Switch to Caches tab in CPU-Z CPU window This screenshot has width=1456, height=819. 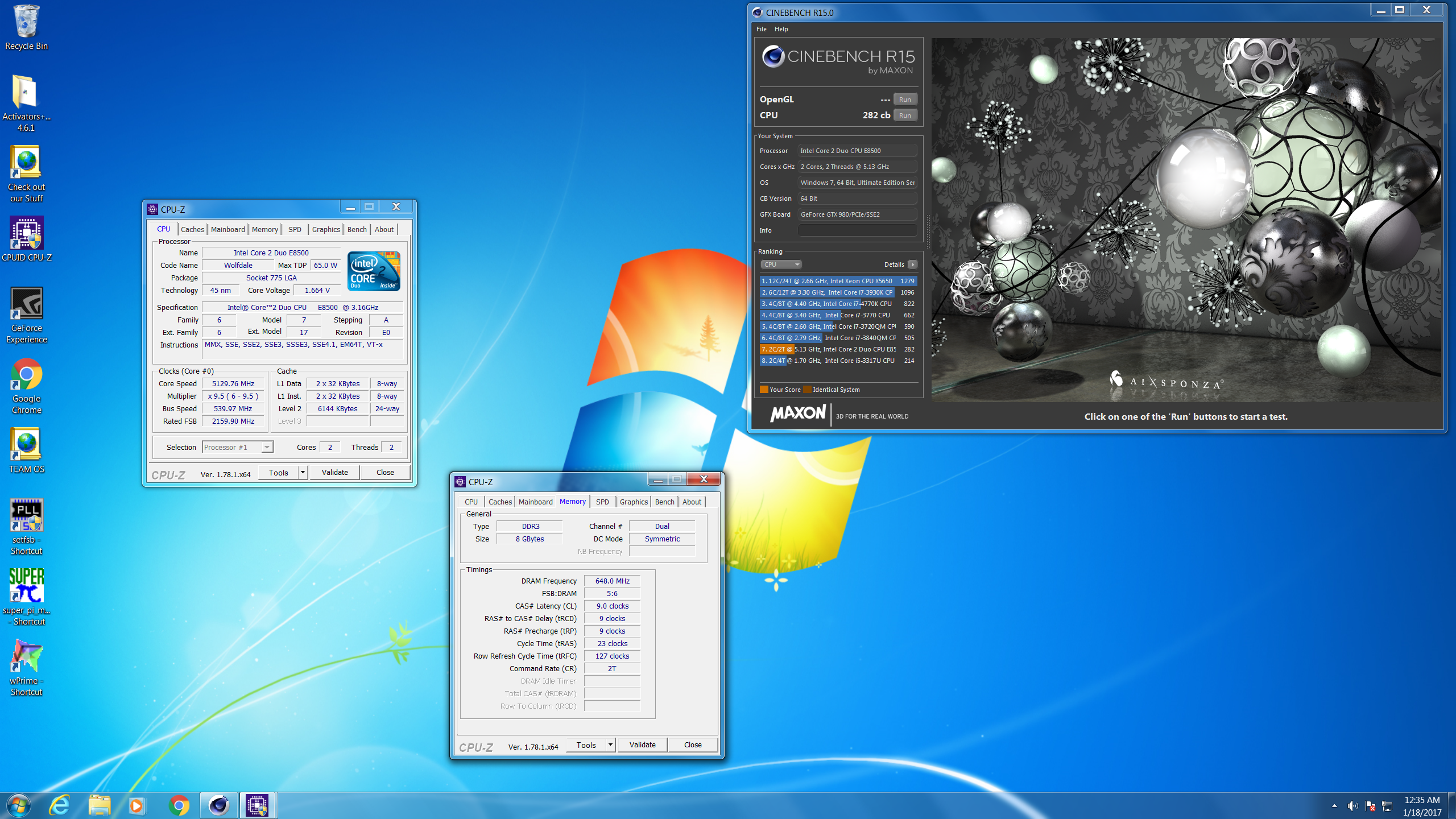click(192, 229)
